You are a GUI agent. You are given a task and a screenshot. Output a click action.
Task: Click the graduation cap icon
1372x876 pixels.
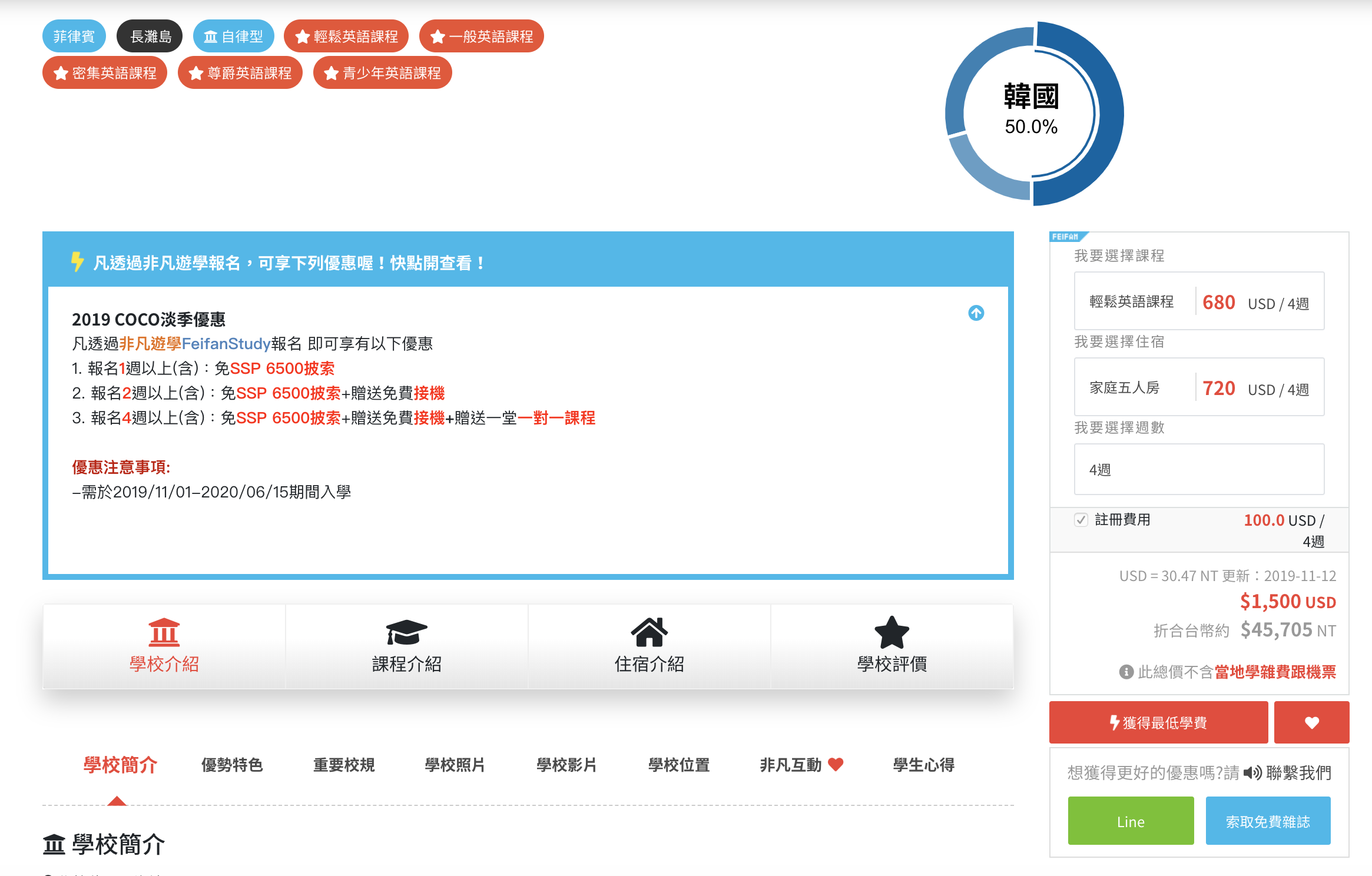pos(406,632)
